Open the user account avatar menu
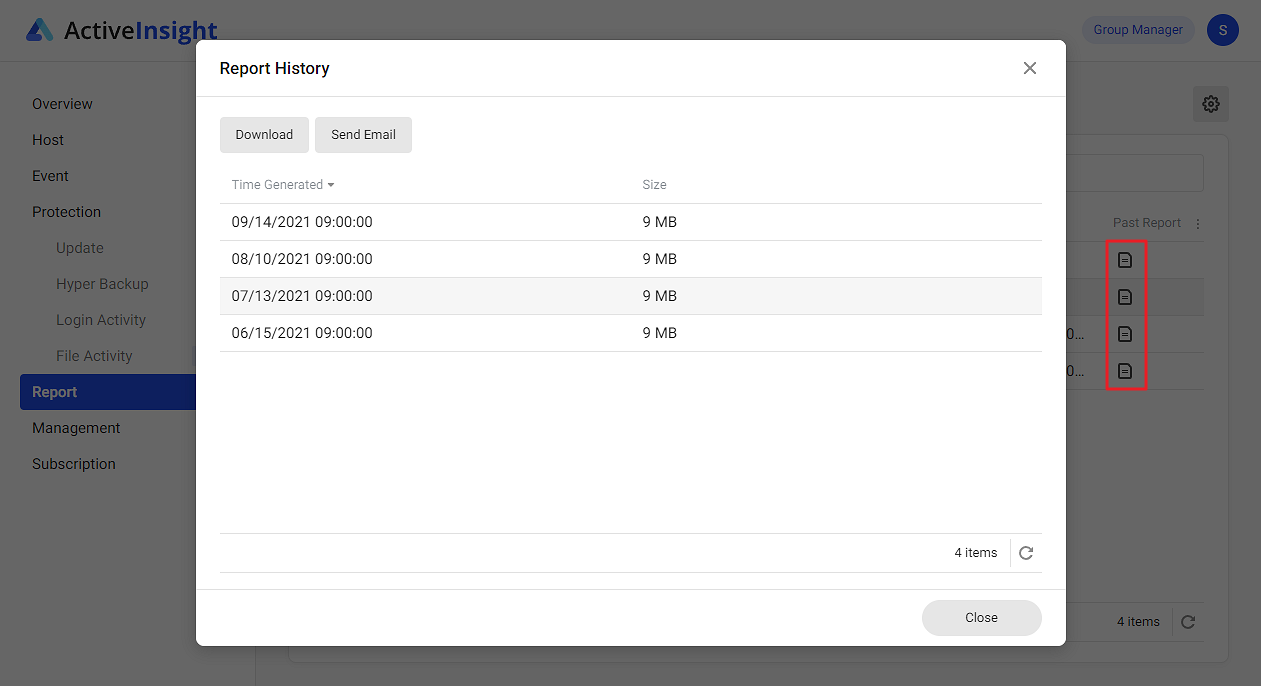 [1222, 30]
